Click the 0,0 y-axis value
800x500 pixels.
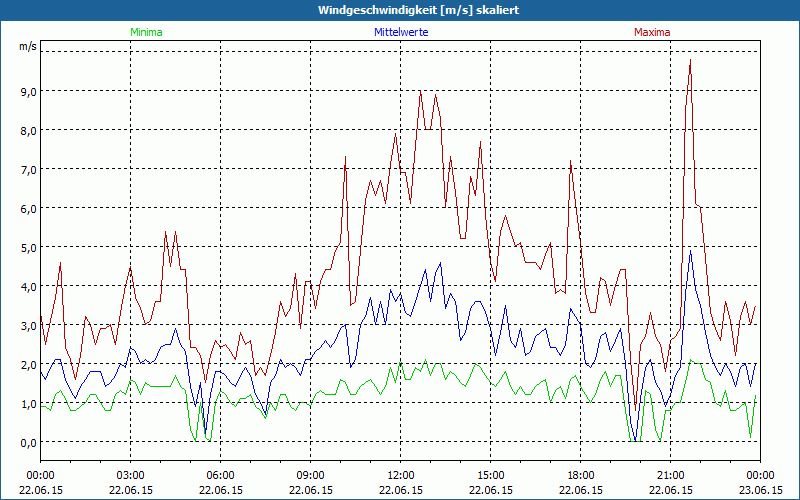click(29, 443)
